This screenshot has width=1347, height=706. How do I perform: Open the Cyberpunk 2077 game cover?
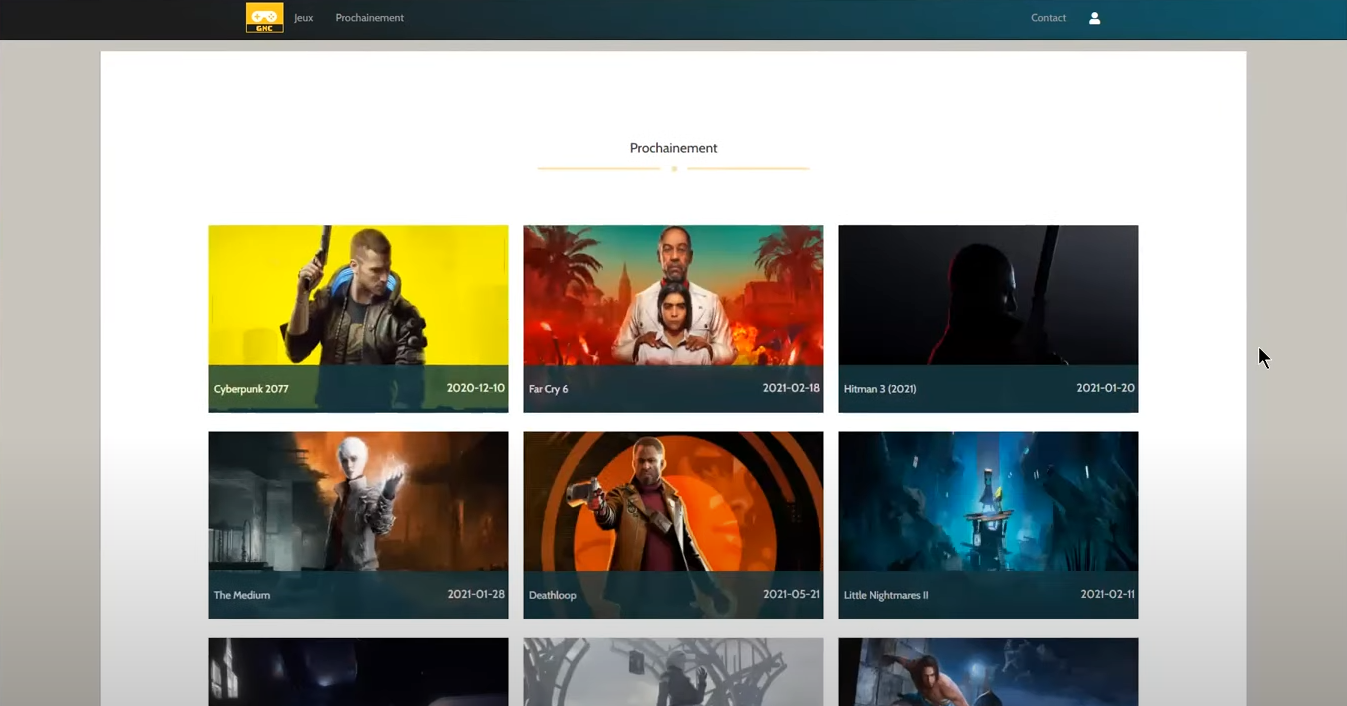pyautogui.click(x=358, y=295)
